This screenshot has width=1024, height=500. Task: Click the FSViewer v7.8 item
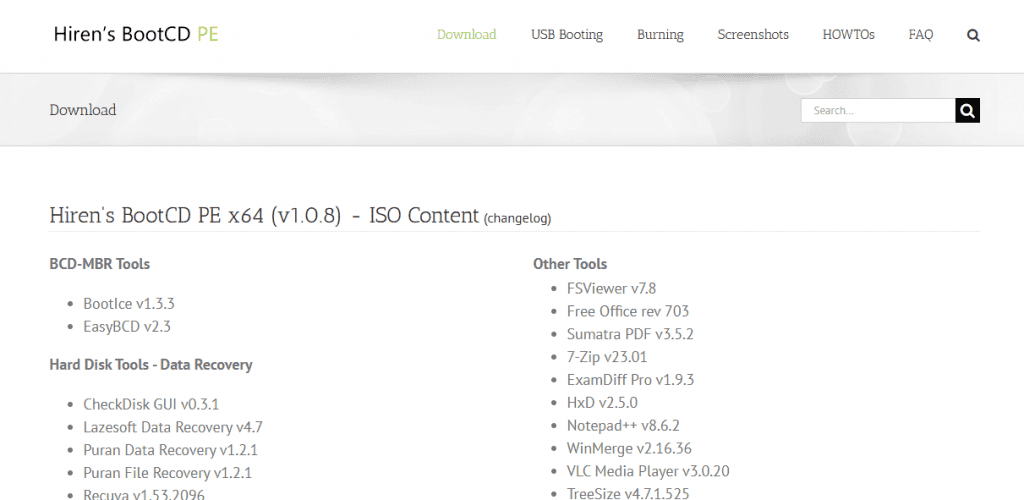611,288
